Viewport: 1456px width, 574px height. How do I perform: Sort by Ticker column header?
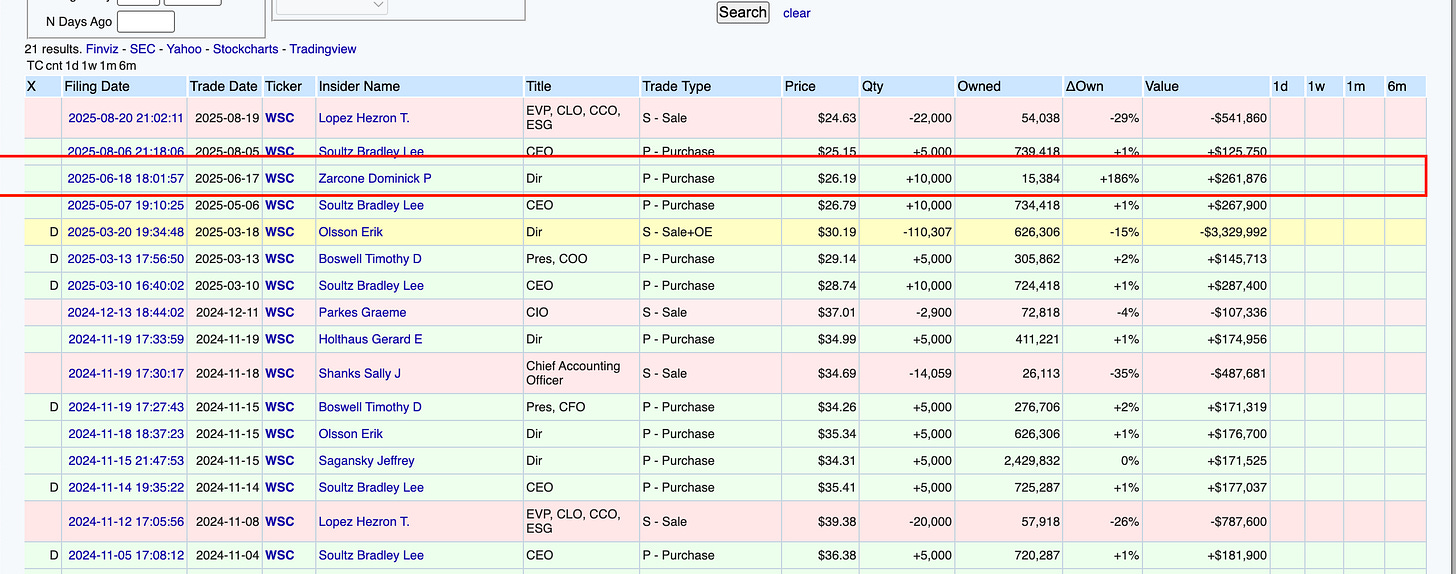point(284,86)
